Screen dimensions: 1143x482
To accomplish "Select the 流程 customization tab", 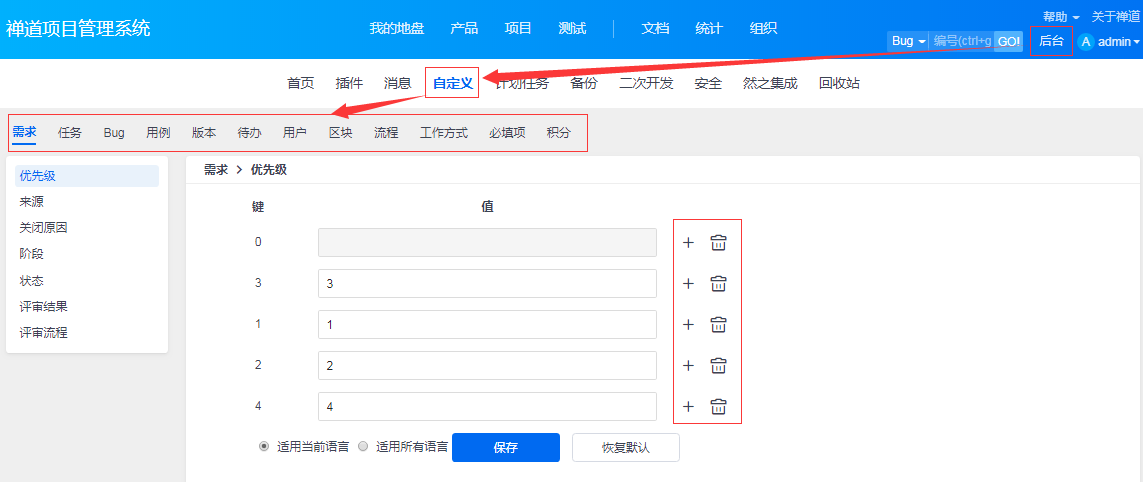I will (386, 133).
